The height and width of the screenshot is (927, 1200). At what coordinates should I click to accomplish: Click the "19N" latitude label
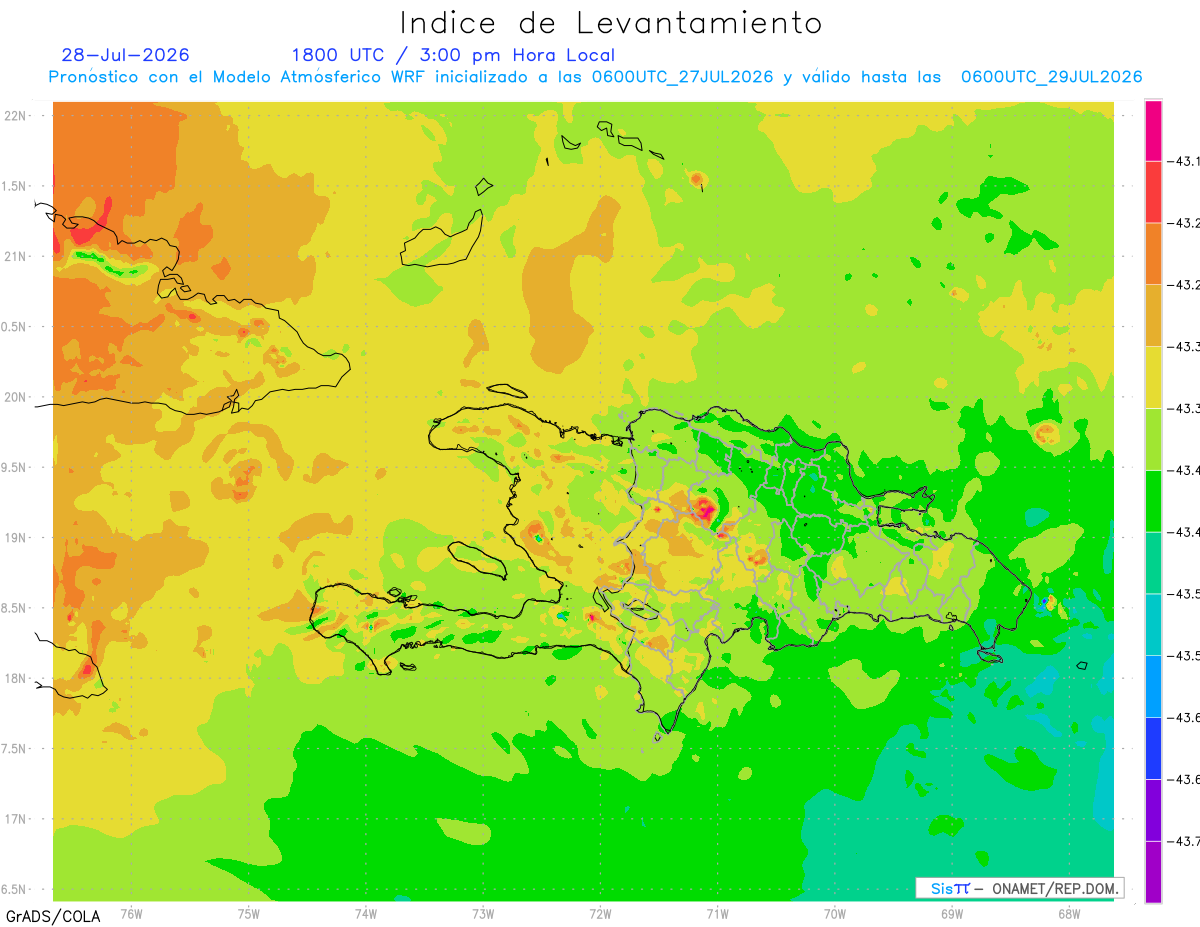pos(15,538)
